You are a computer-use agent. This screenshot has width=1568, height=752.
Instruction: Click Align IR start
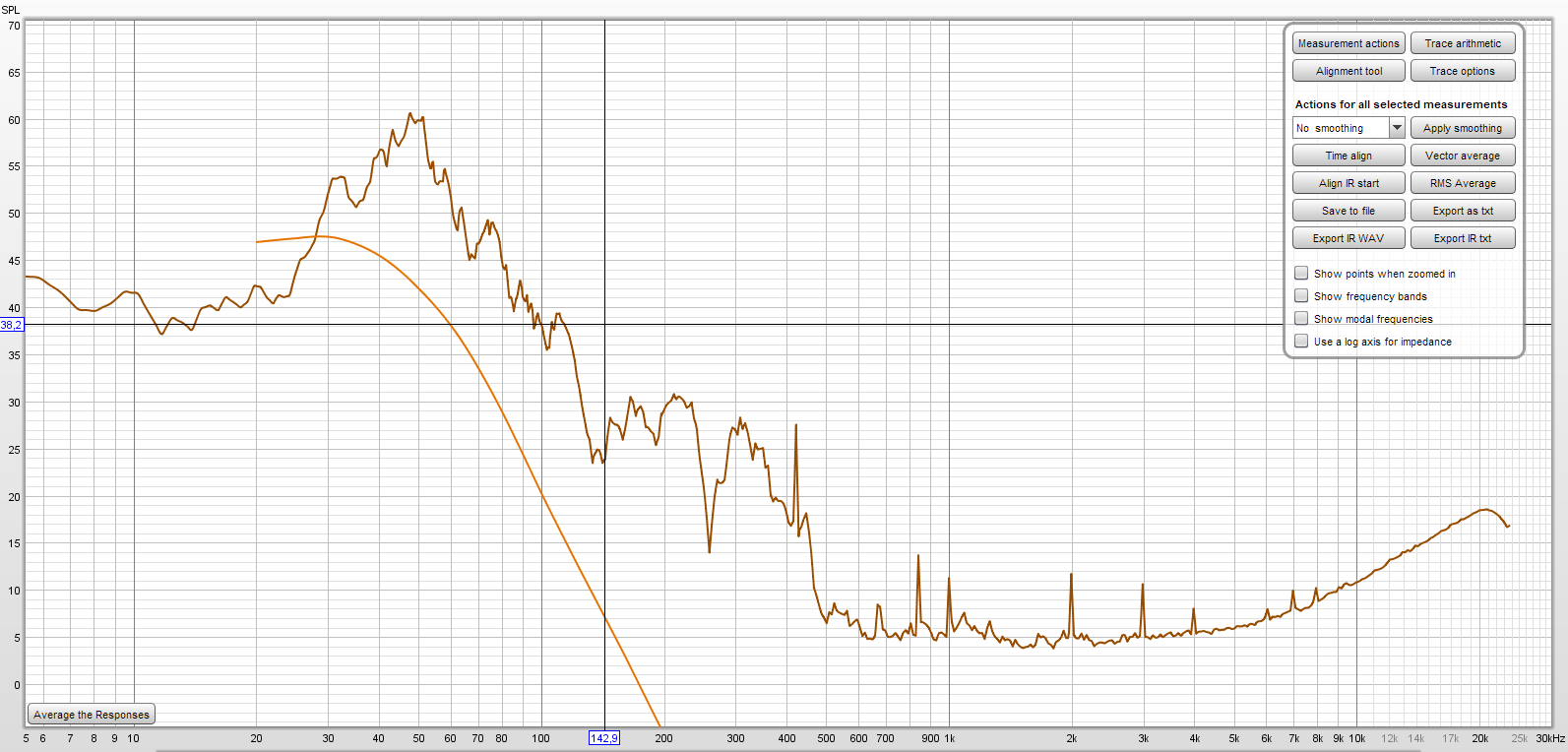(1348, 183)
